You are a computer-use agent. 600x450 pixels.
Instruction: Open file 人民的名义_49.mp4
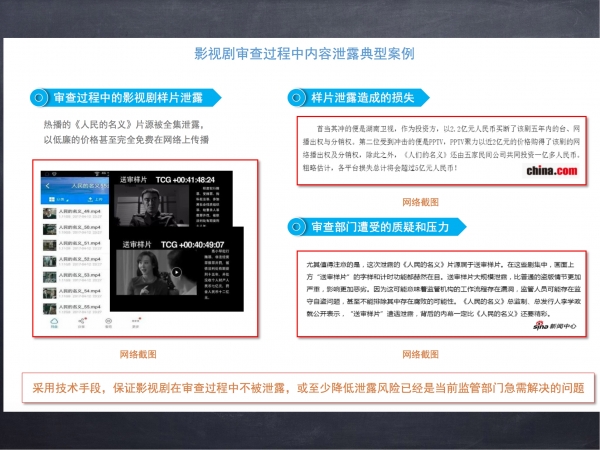(x=75, y=214)
